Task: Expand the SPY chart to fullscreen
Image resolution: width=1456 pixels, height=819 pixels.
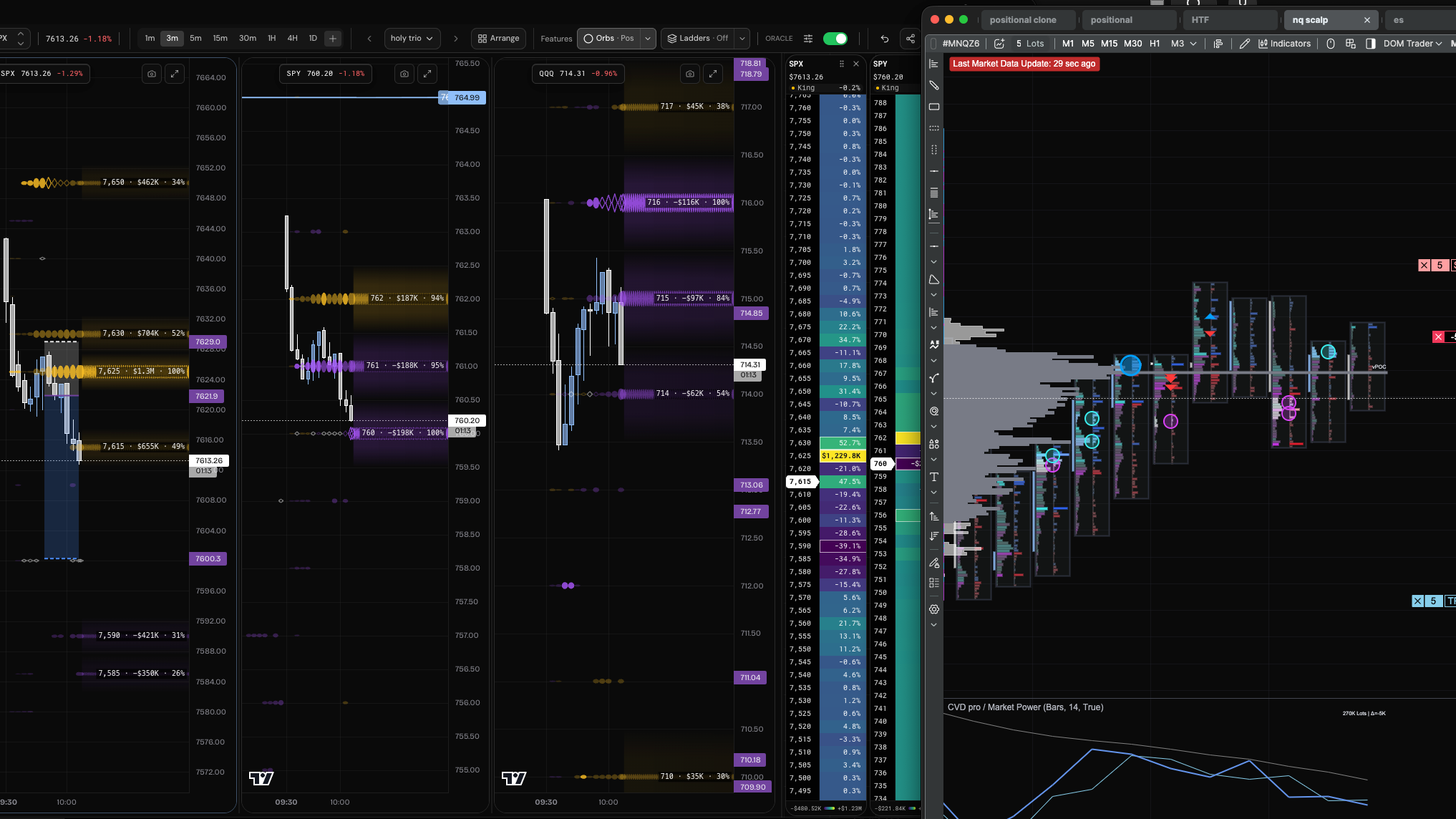Action: (x=427, y=74)
